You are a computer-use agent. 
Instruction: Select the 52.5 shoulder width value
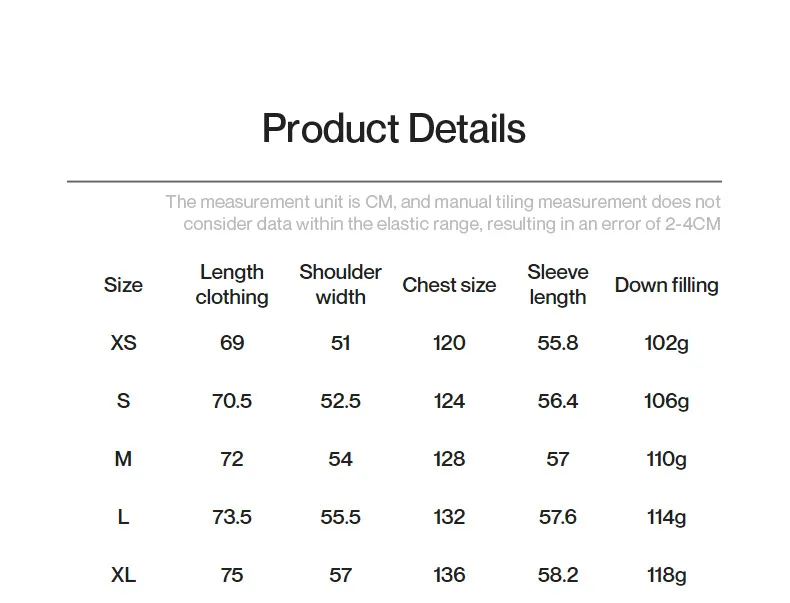pyautogui.click(x=340, y=401)
